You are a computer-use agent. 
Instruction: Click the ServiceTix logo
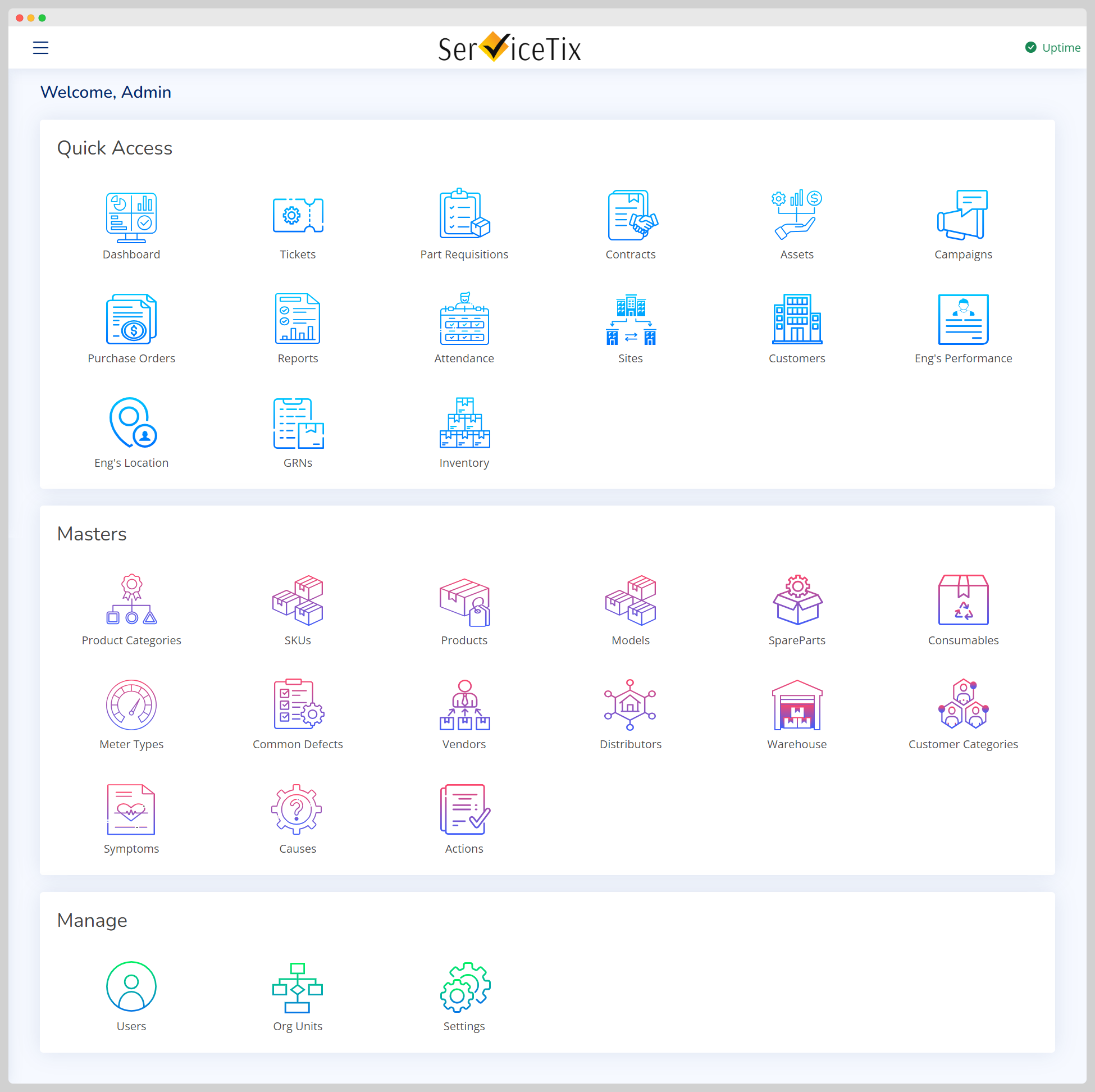pos(509,48)
